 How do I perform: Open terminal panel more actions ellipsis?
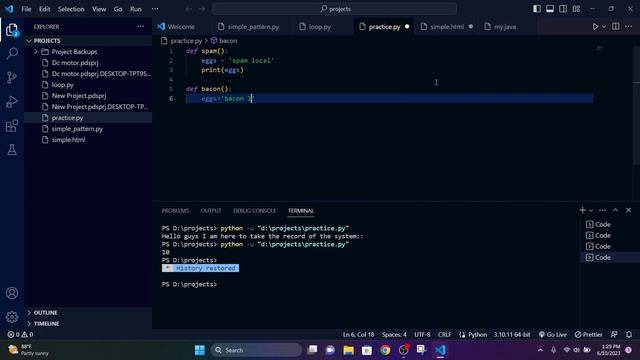602,210
